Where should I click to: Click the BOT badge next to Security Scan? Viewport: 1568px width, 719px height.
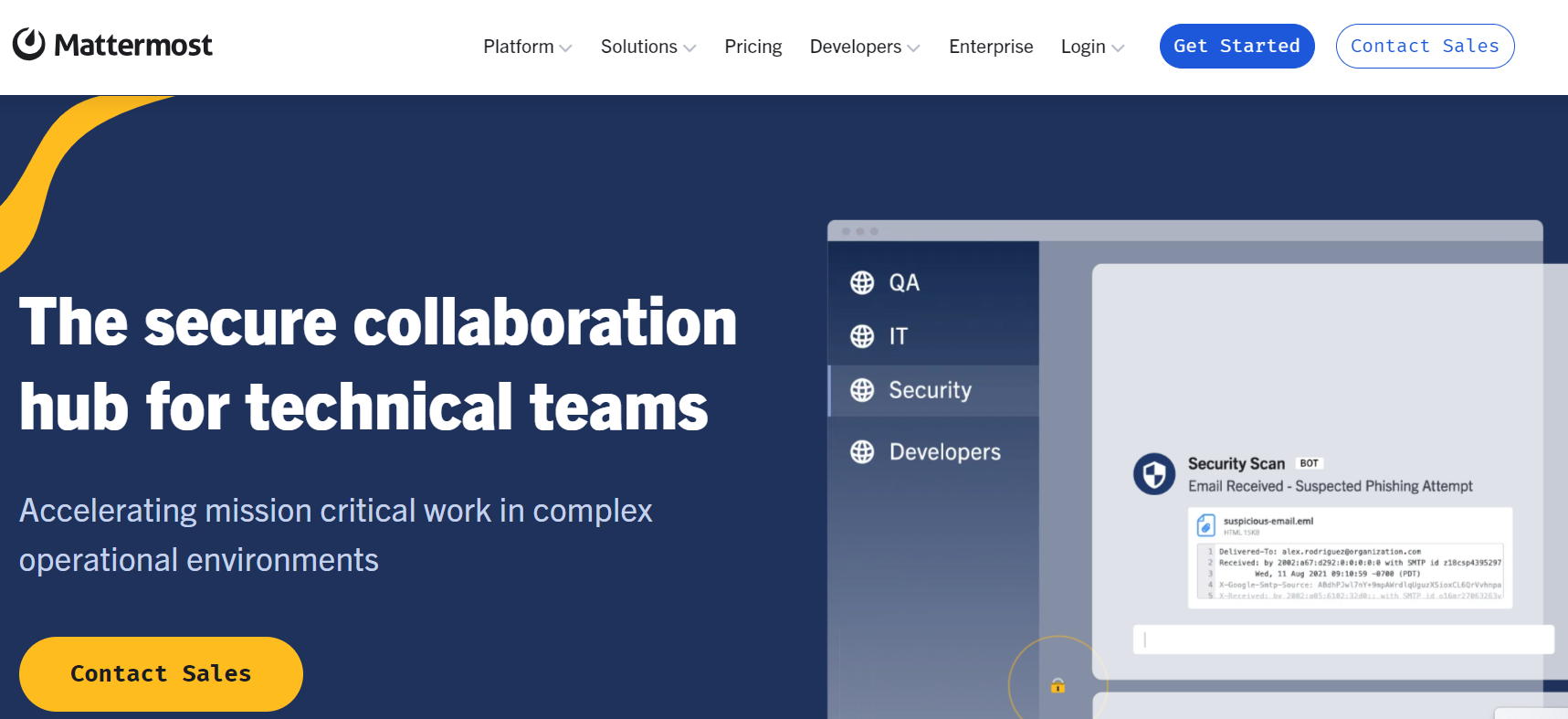point(1309,463)
